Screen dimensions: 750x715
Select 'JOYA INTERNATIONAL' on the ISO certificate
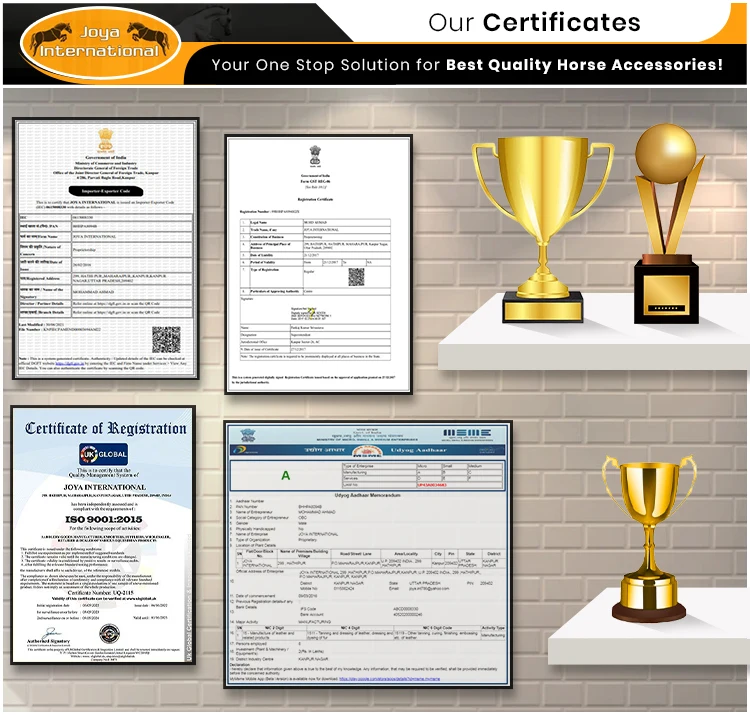(x=105, y=487)
